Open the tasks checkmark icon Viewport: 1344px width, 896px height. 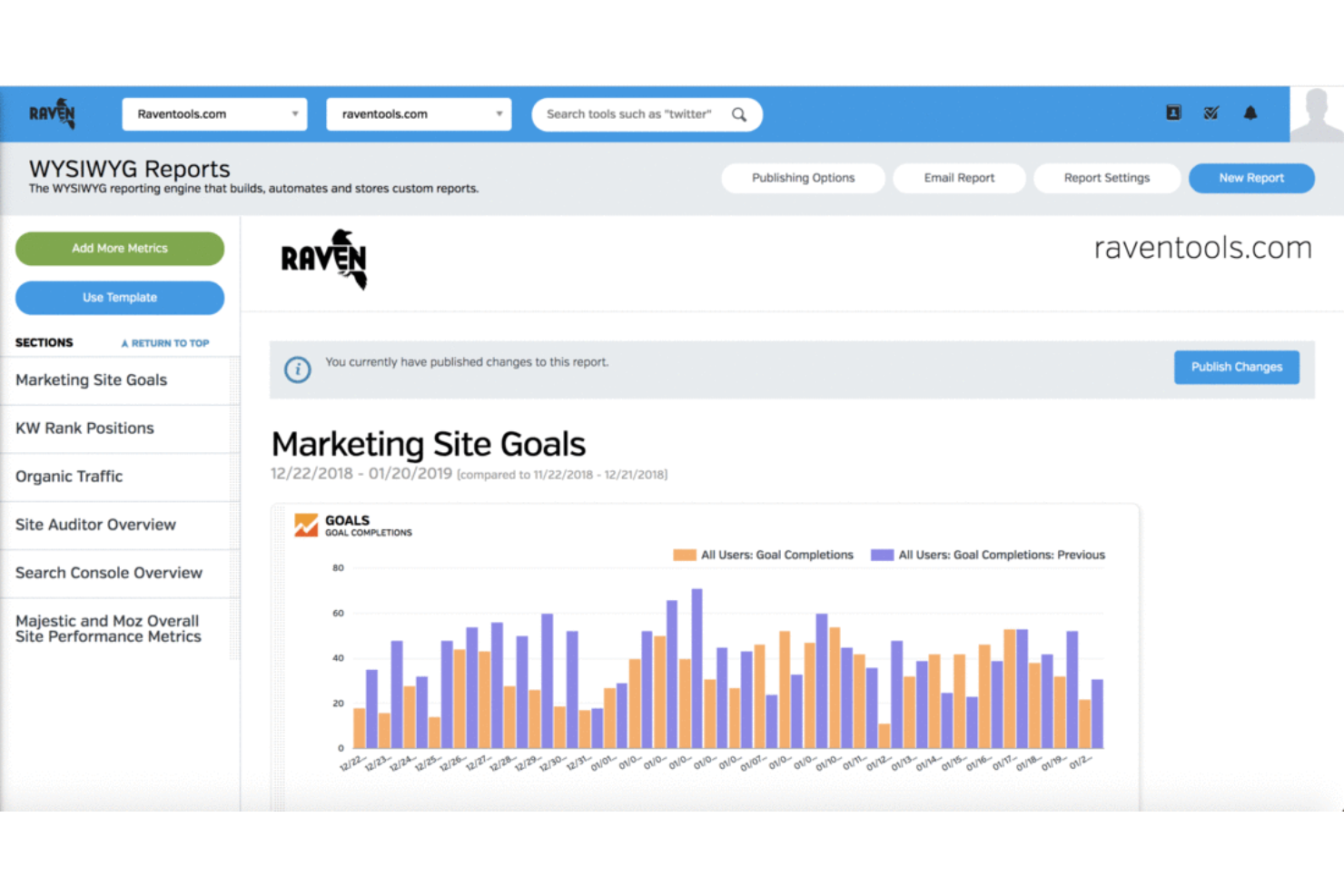coord(1211,113)
